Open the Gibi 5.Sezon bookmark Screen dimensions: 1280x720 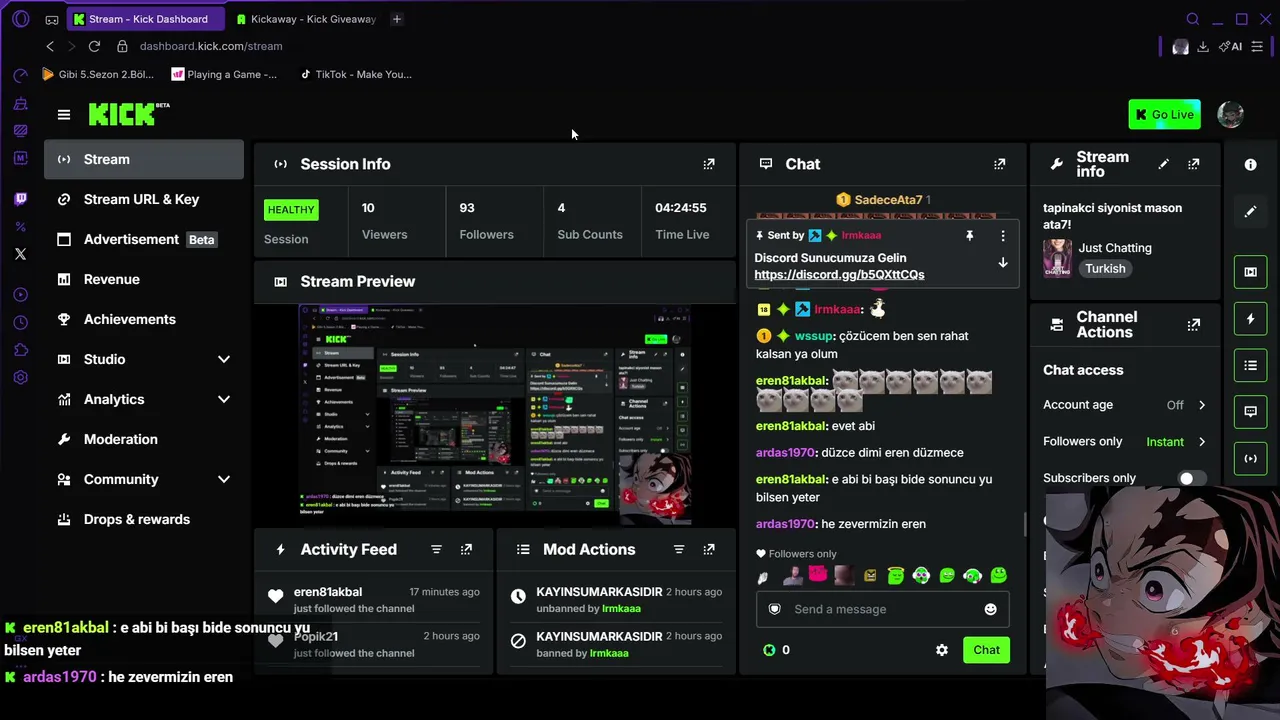pyautogui.click(x=98, y=74)
